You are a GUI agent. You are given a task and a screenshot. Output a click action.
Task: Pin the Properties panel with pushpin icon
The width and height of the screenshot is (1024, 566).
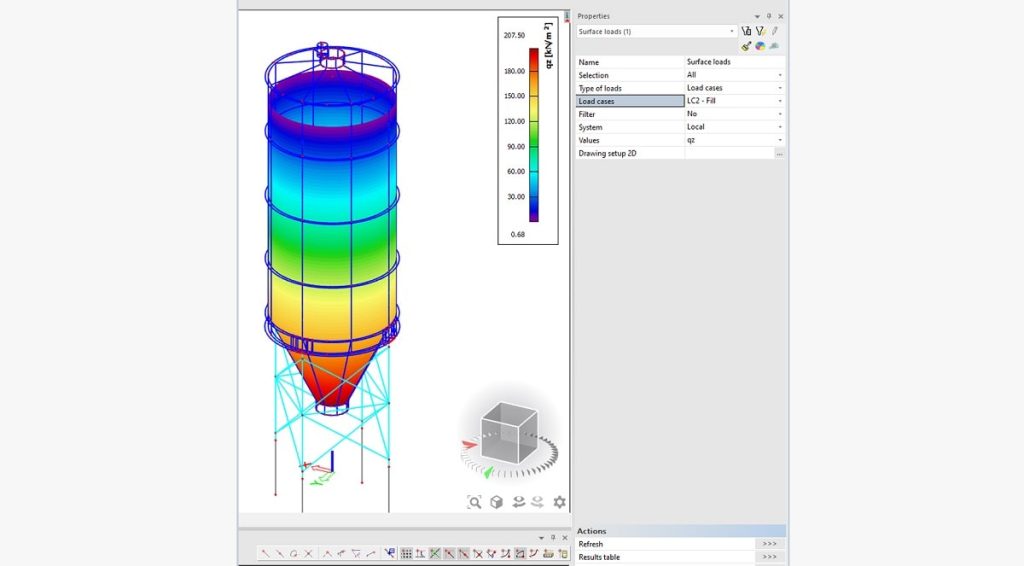tap(769, 16)
